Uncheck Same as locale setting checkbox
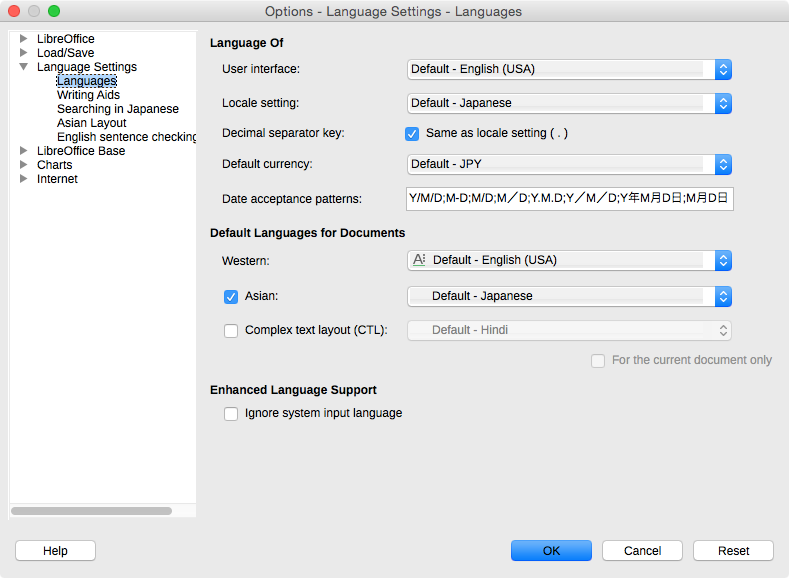The height and width of the screenshot is (578, 789). tap(412, 134)
